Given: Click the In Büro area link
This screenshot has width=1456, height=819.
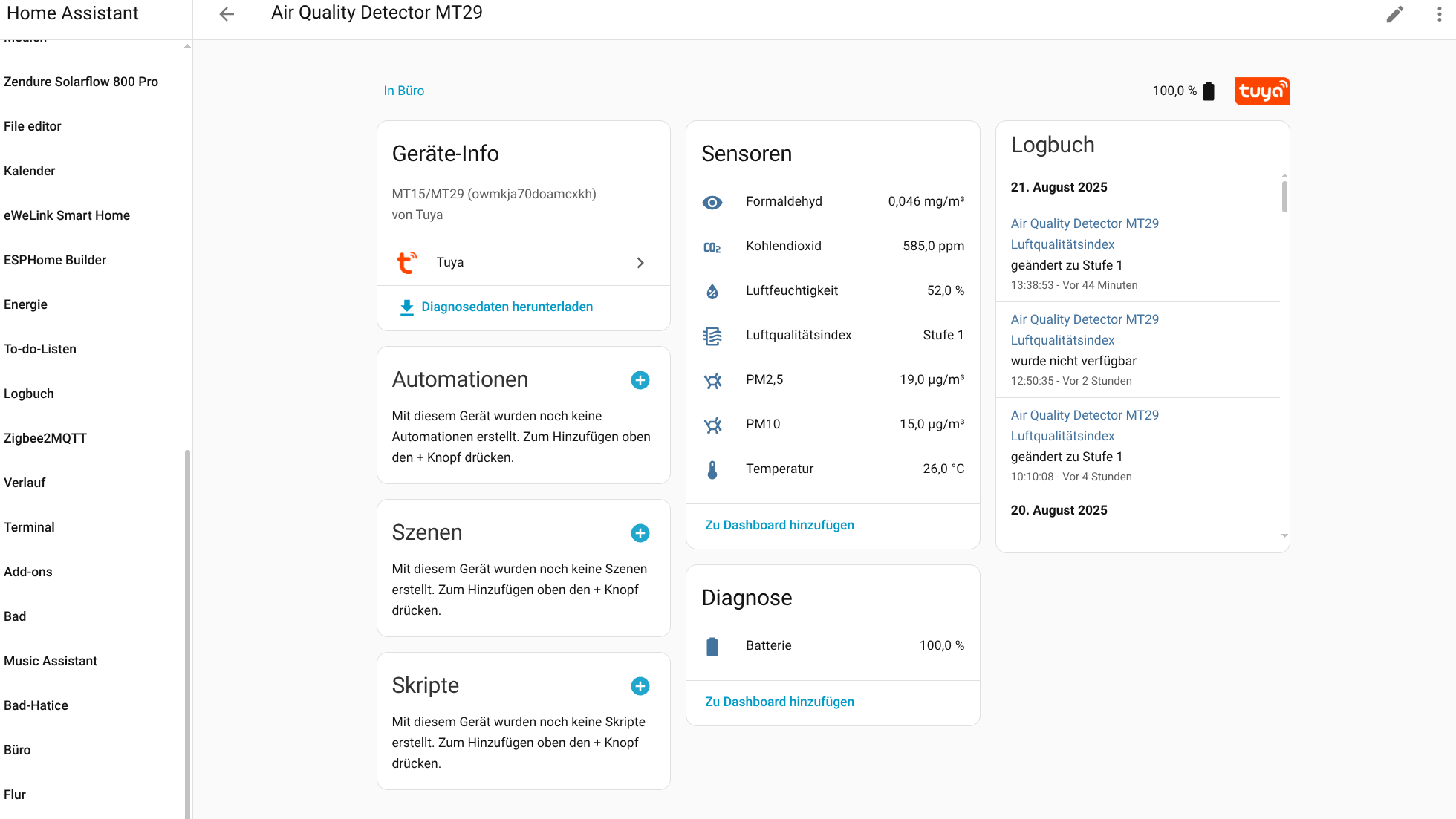Looking at the screenshot, I should point(403,91).
